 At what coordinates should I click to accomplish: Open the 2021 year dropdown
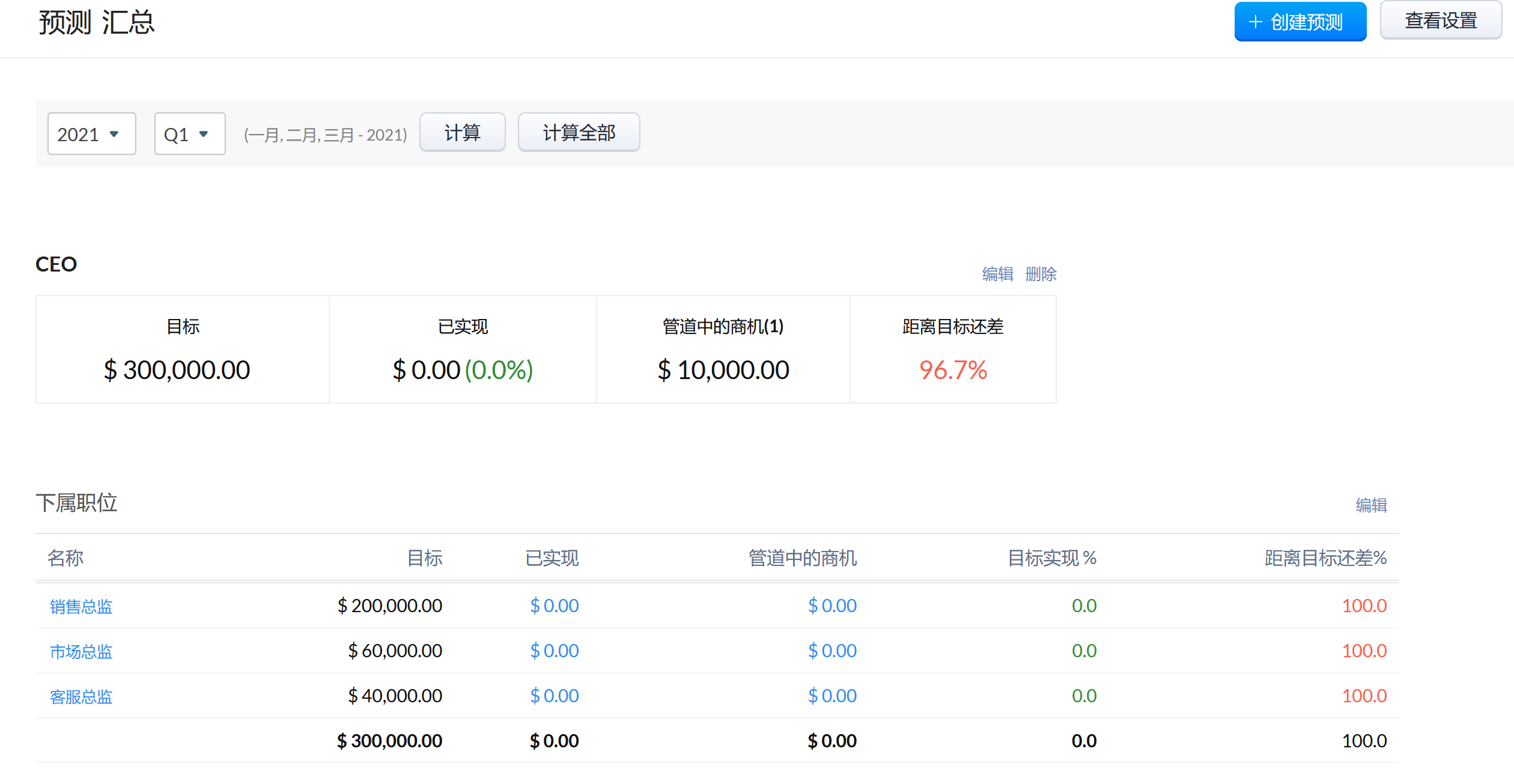[x=91, y=134]
